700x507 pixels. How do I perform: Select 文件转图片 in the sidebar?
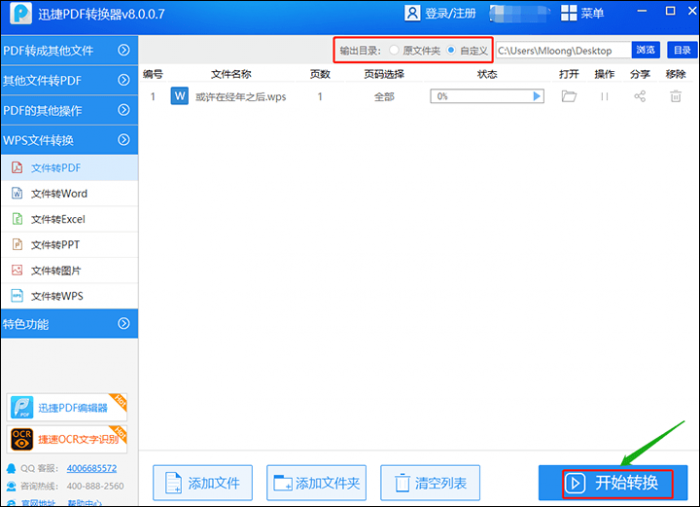[69, 270]
